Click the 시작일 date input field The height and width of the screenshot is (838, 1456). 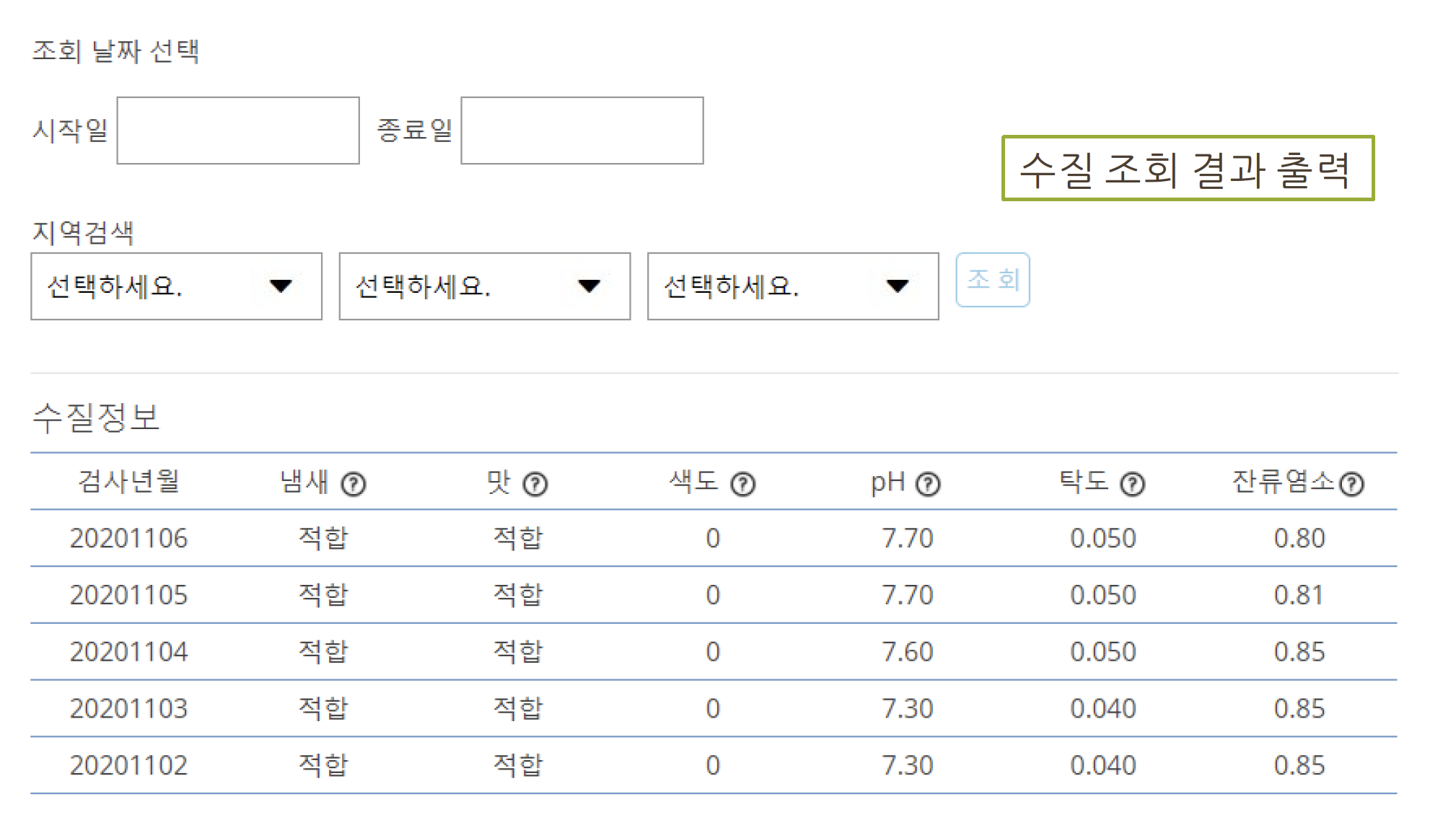[x=238, y=131]
